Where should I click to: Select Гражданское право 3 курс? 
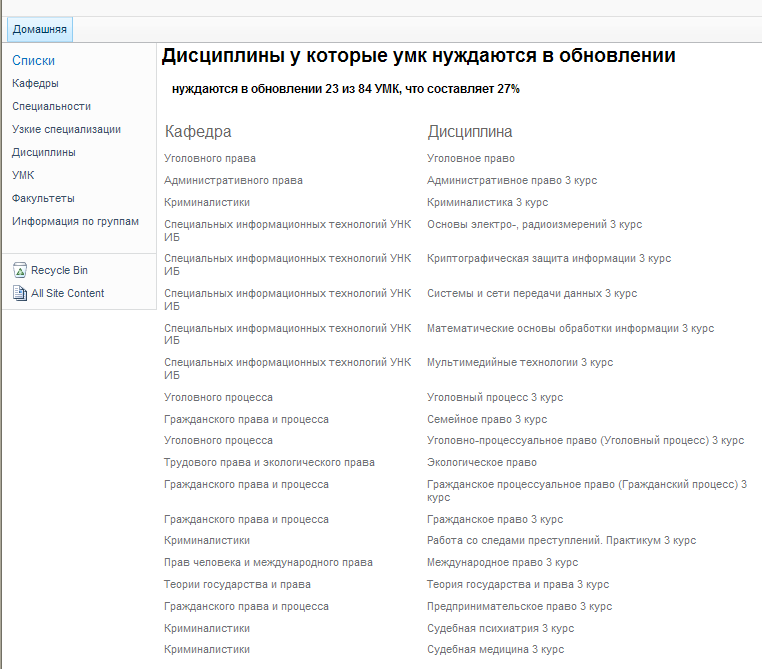click(x=495, y=519)
